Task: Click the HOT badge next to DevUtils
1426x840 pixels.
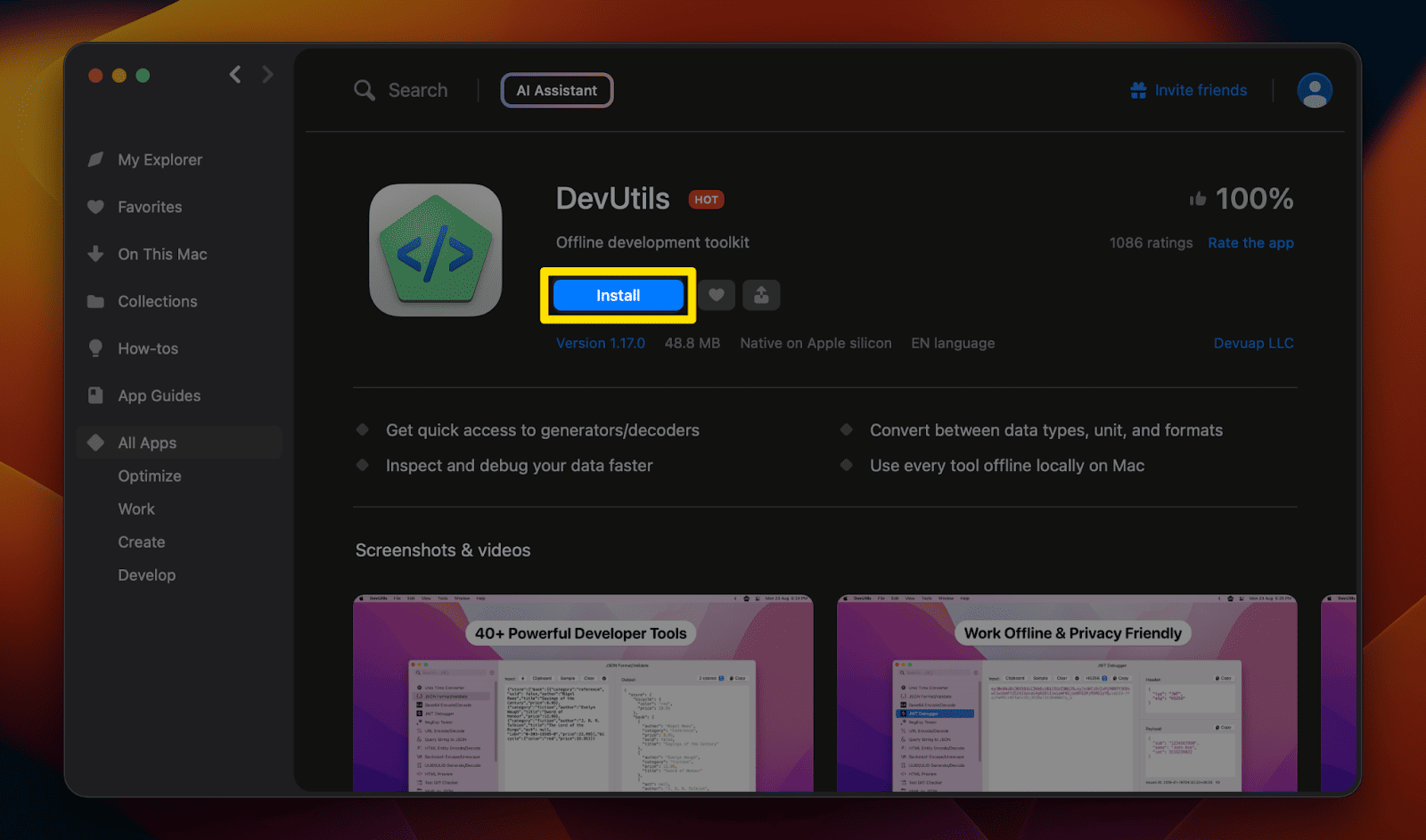Action: click(706, 200)
